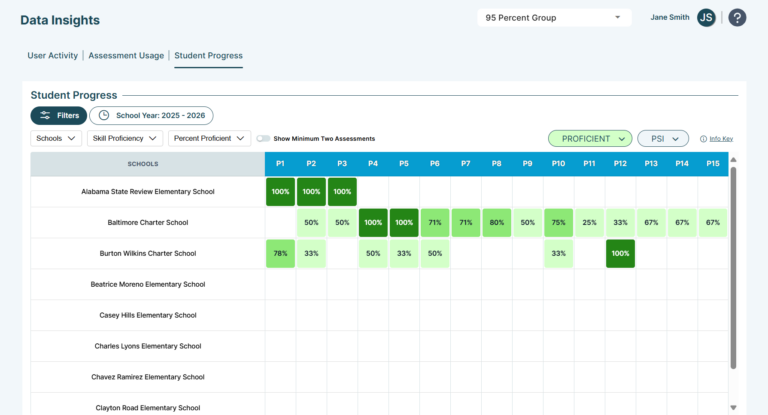
Task: Toggle Show Minimum Two Assessments switch
Action: [x=264, y=139]
